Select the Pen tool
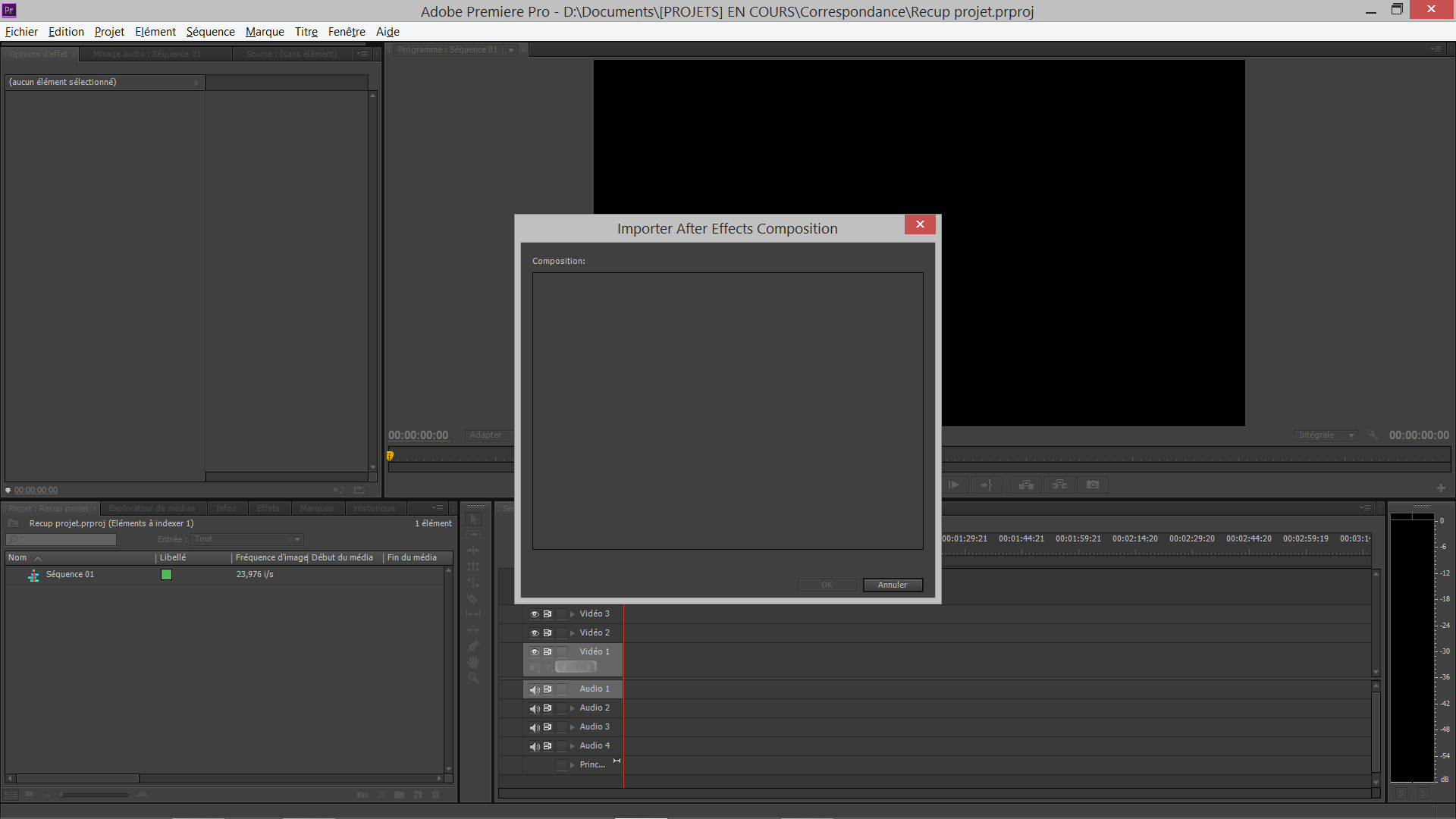This screenshot has width=1456, height=819. point(474,646)
